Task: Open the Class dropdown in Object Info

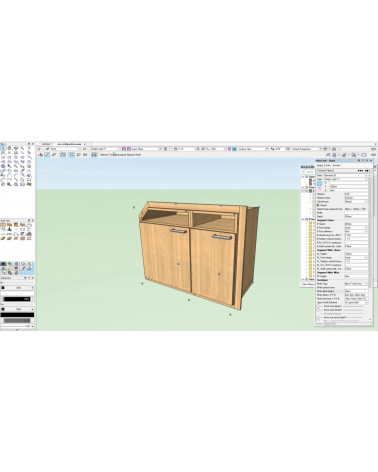Action: (346, 175)
